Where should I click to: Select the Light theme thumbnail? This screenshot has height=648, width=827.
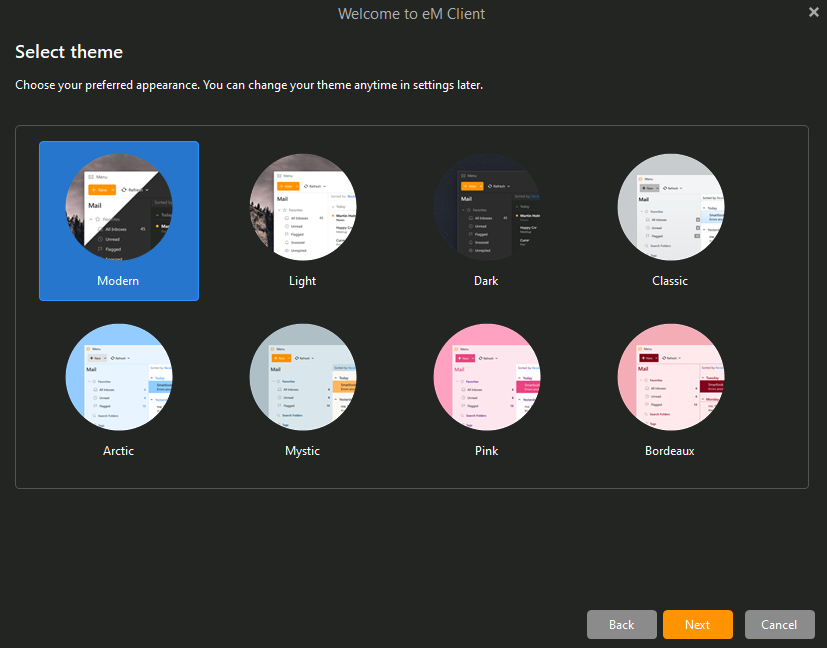pos(302,207)
